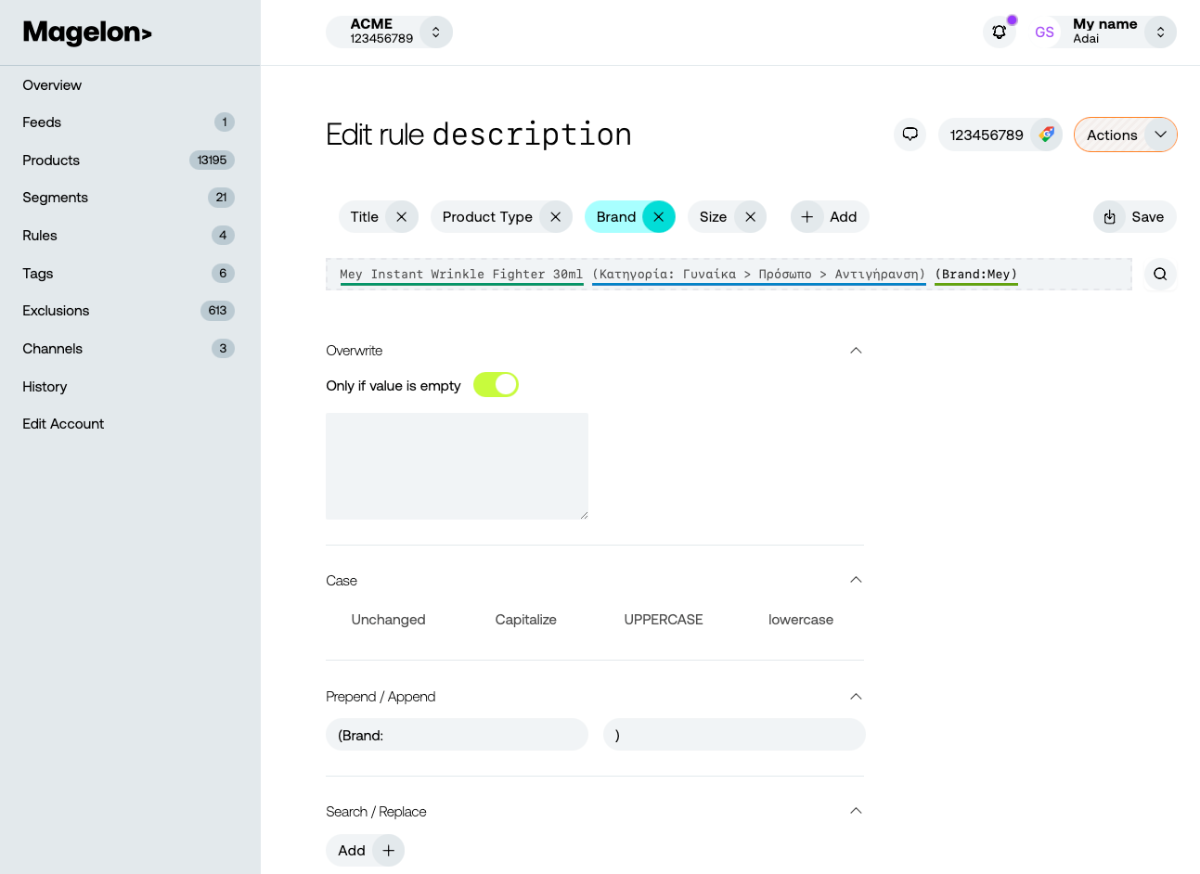Click '(Brand:Mey)' in the preview
Viewport: 1200px width, 874px height.
coord(976,274)
